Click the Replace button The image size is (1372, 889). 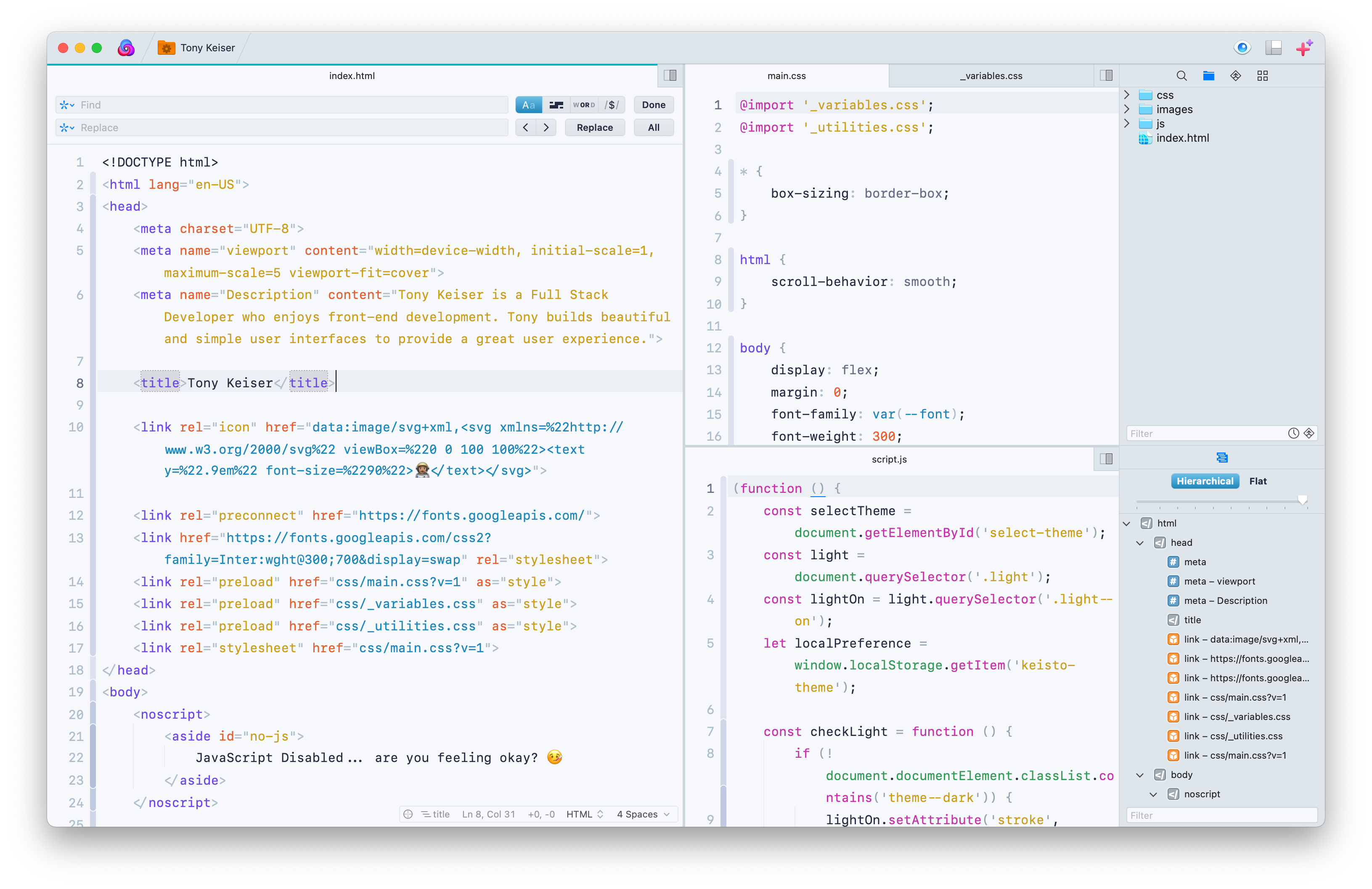coord(594,127)
